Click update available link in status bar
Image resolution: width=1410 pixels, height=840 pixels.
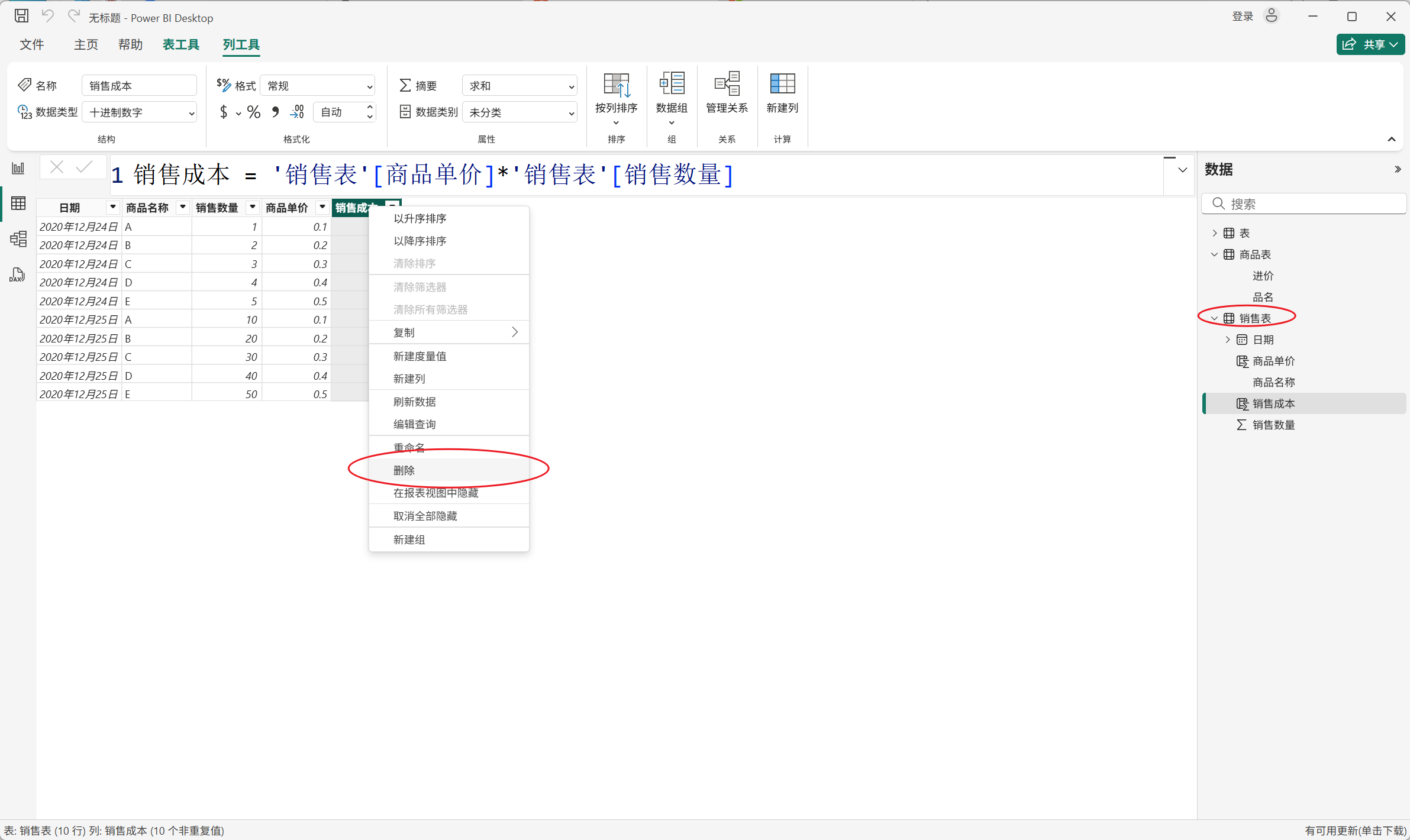[1355, 831]
